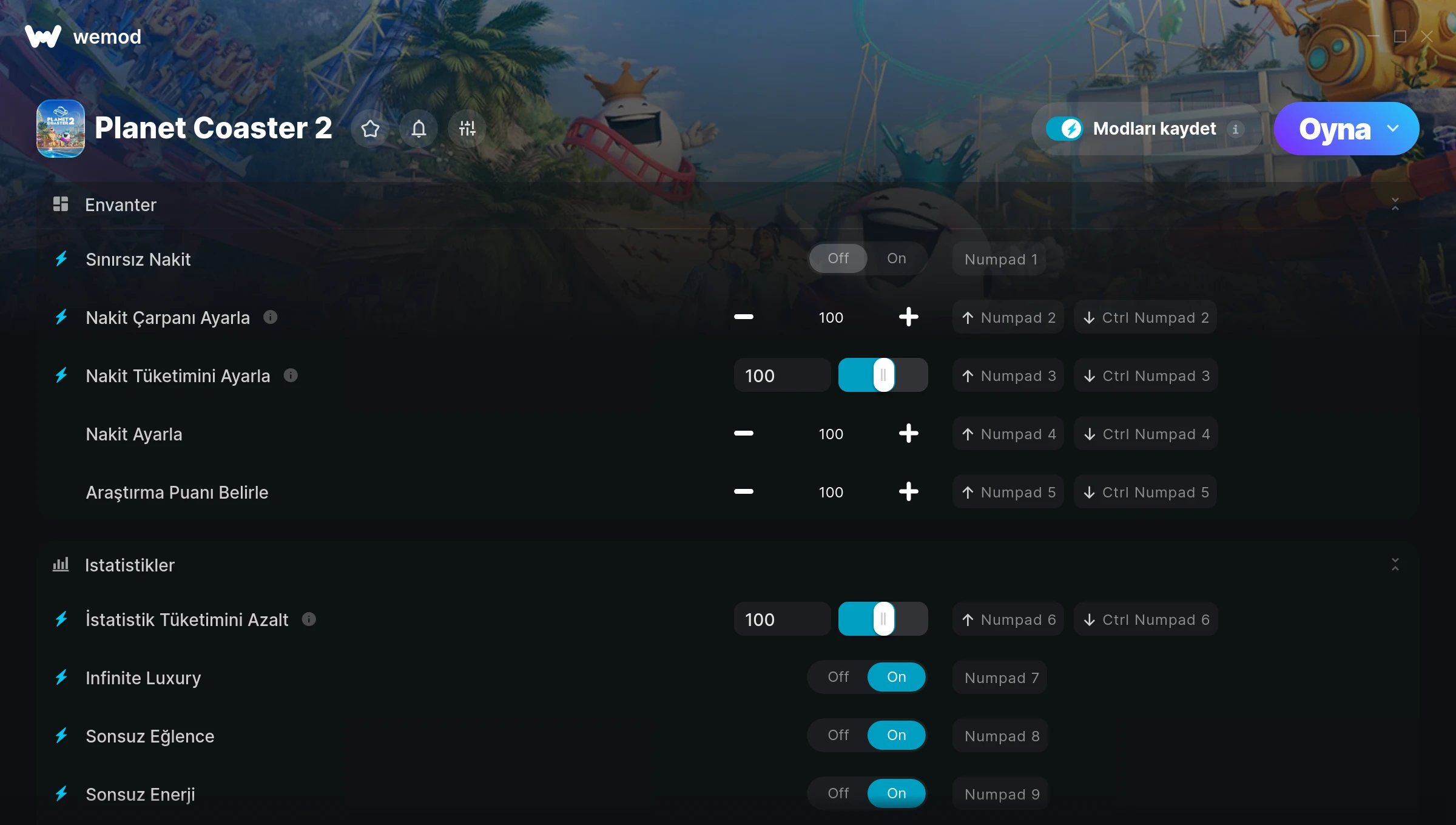Show info for İstatistik Tüketimini Azalt
The image size is (1456, 825).
(x=309, y=619)
